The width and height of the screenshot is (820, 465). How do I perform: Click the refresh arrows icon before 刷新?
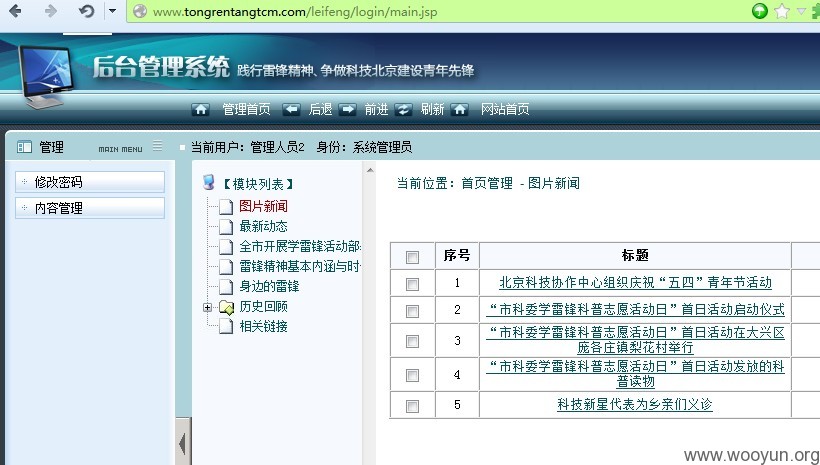[403, 109]
